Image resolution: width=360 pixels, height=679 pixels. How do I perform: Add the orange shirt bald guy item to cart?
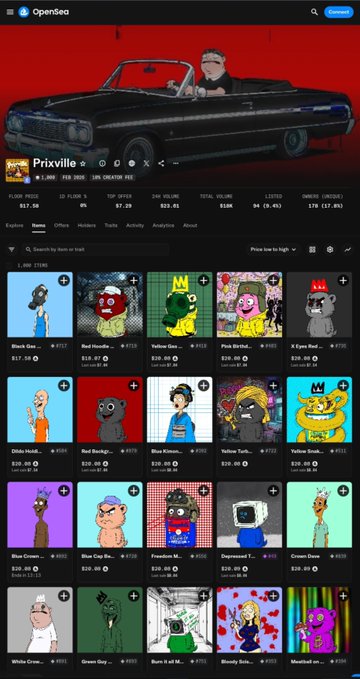point(64,385)
